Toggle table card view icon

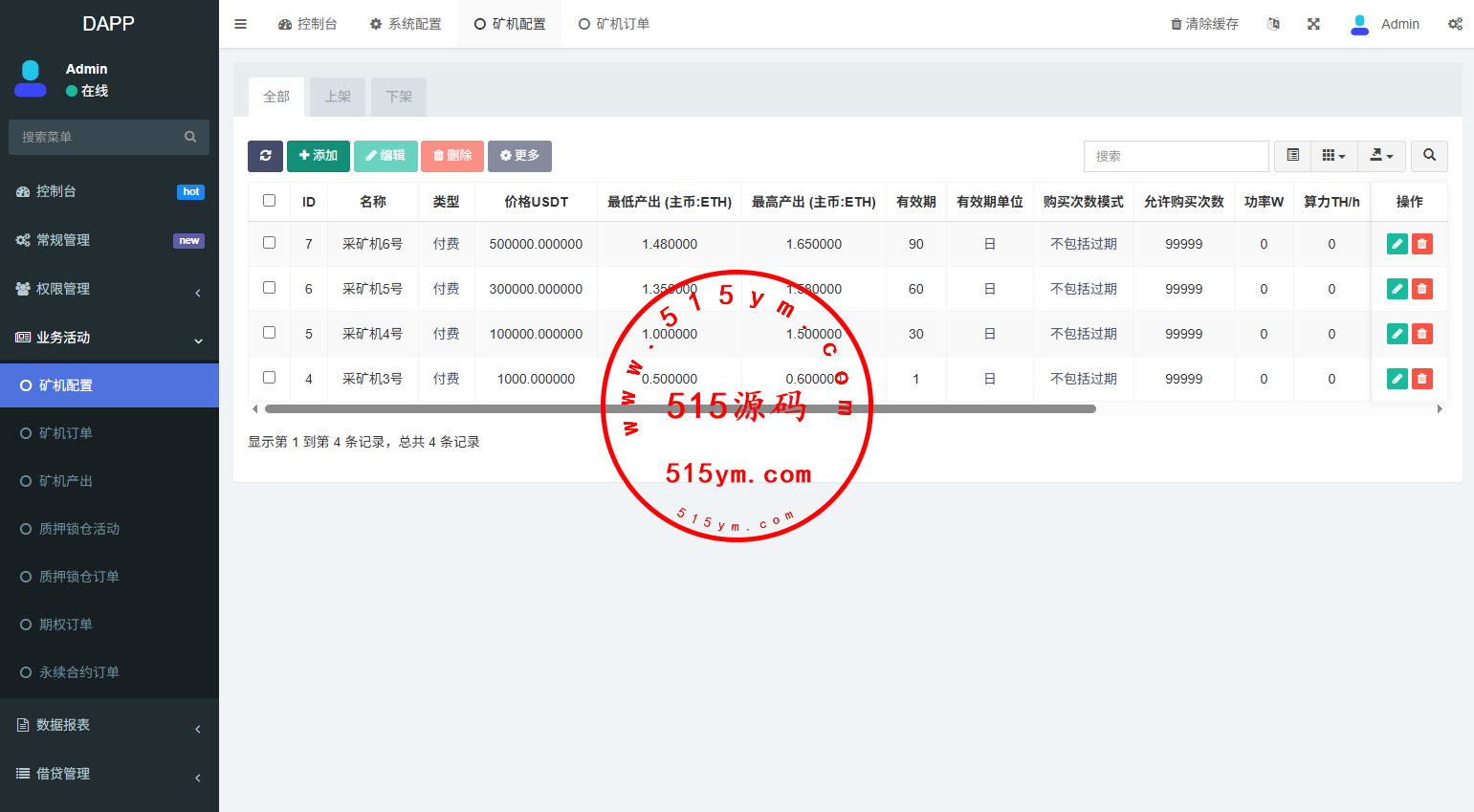point(1292,156)
